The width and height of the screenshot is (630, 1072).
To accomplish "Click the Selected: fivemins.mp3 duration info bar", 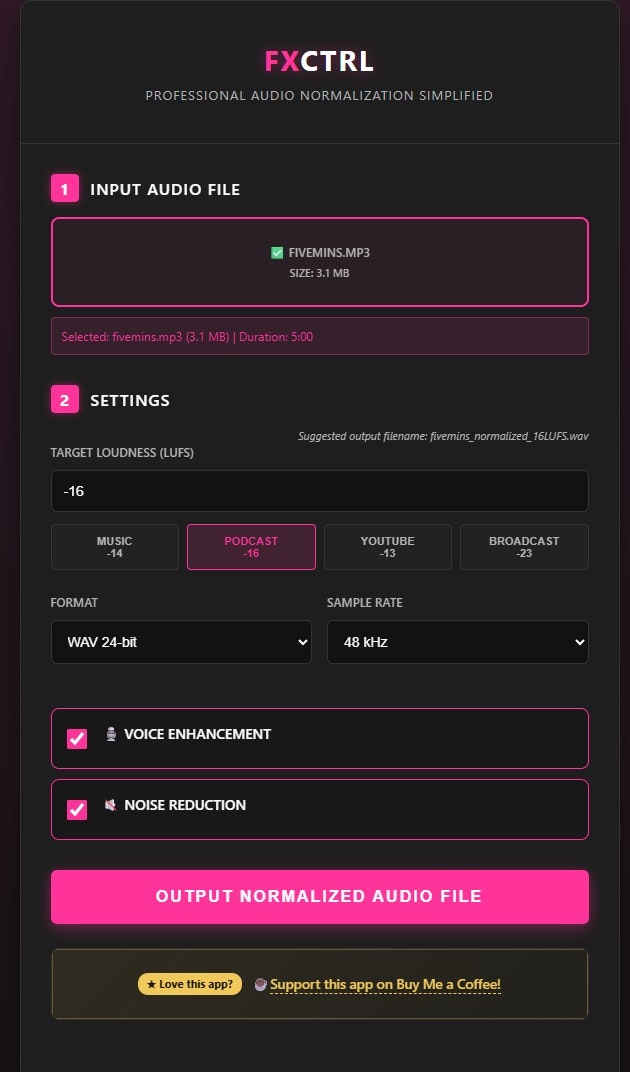I will pyautogui.click(x=319, y=336).
